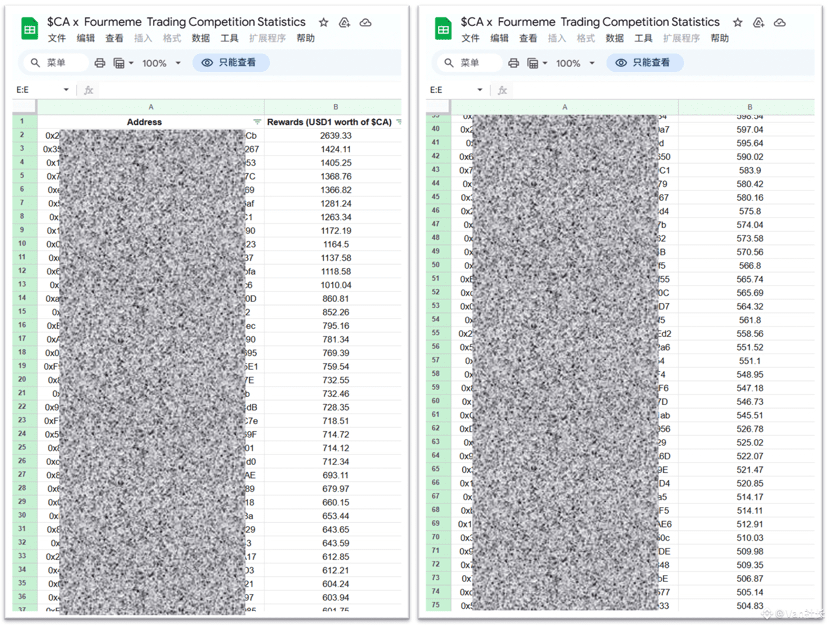This screenshot has height=625, width=829.
Task: Select cell with value 860.81
Action: click(x=335, y=299)
